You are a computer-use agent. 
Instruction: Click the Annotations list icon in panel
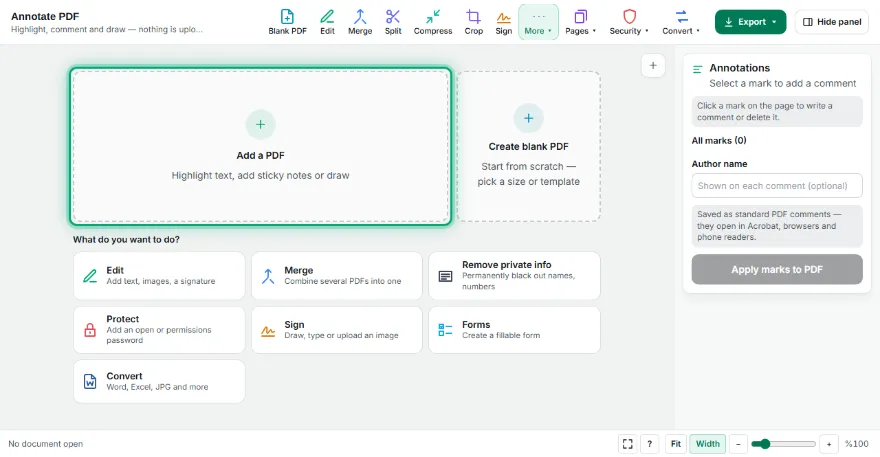(698, 70)
